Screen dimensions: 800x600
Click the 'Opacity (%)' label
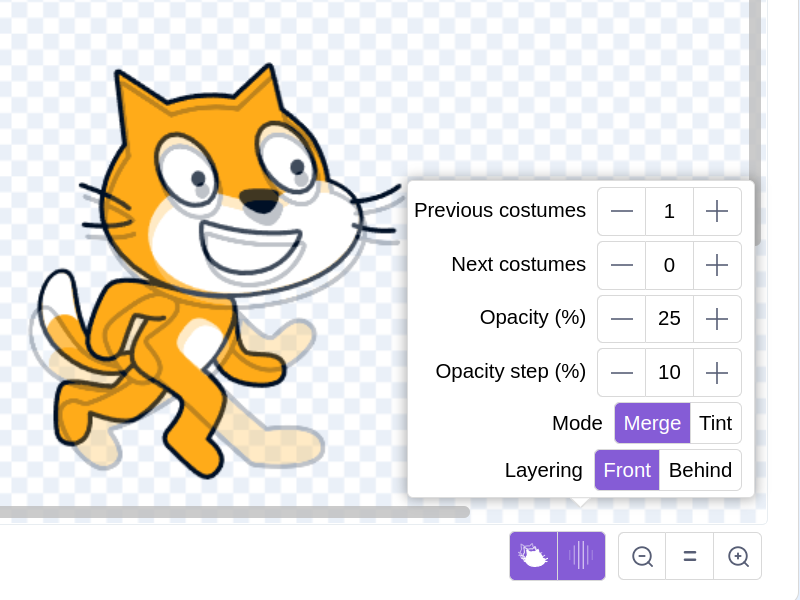click(533, 318)
